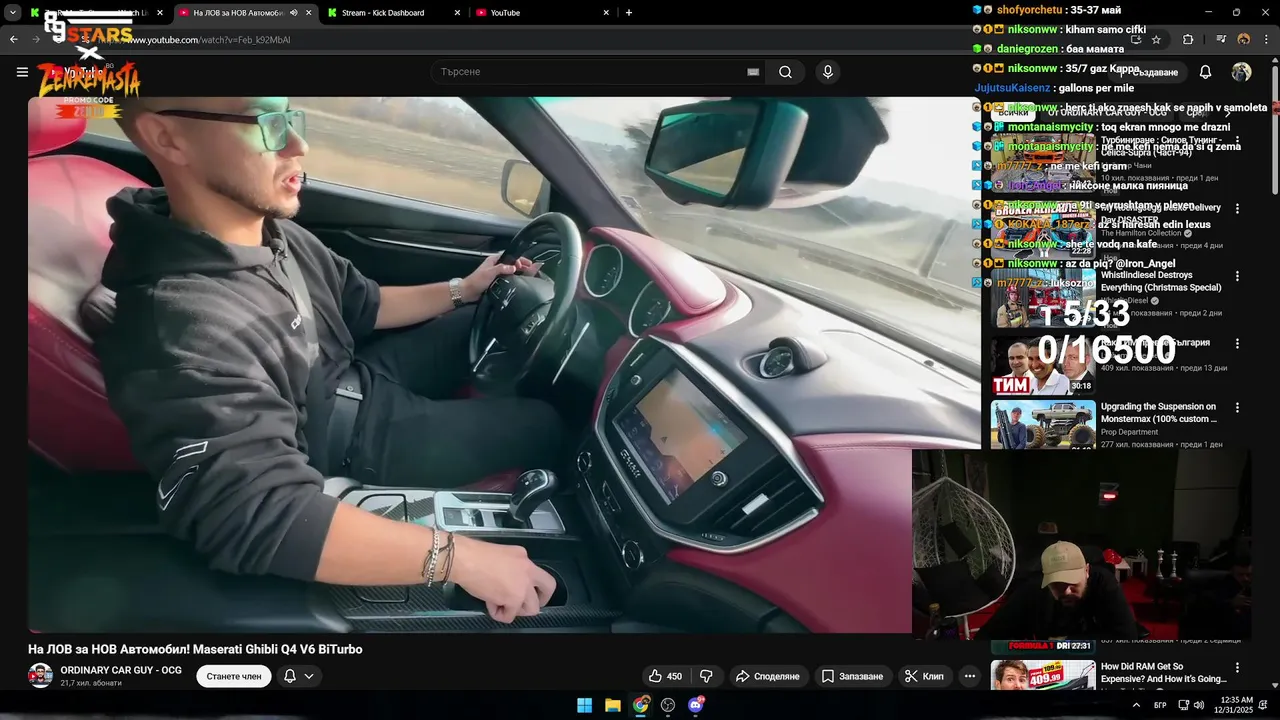Open the Whistlindiesel firetruck video thumbnail
The image size is (1280, 720).
coord(1043,298)
